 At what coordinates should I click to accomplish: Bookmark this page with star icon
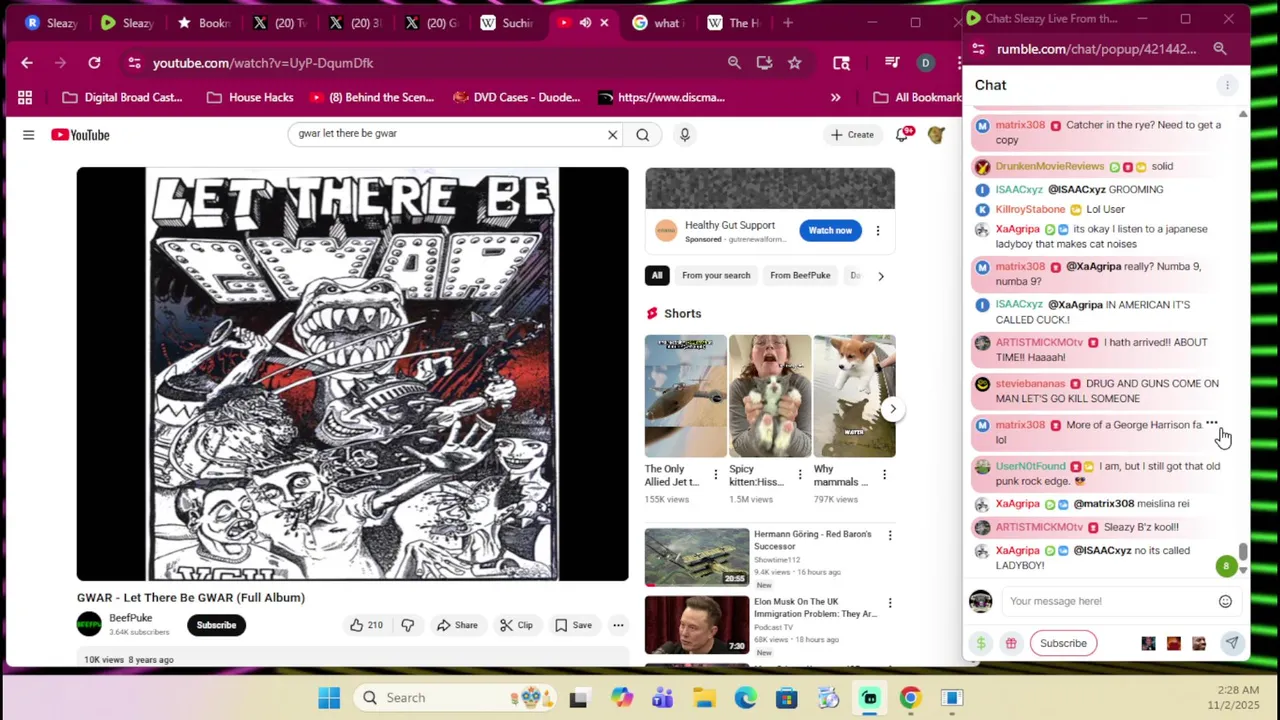[794, 63]
